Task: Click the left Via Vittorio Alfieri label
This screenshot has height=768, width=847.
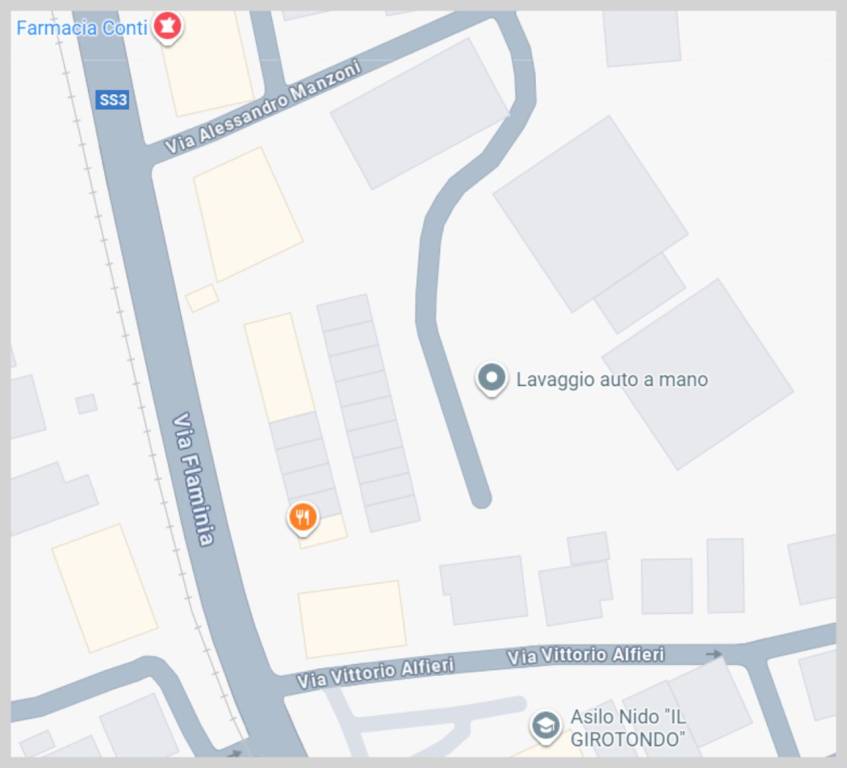Action: (375, 673)
